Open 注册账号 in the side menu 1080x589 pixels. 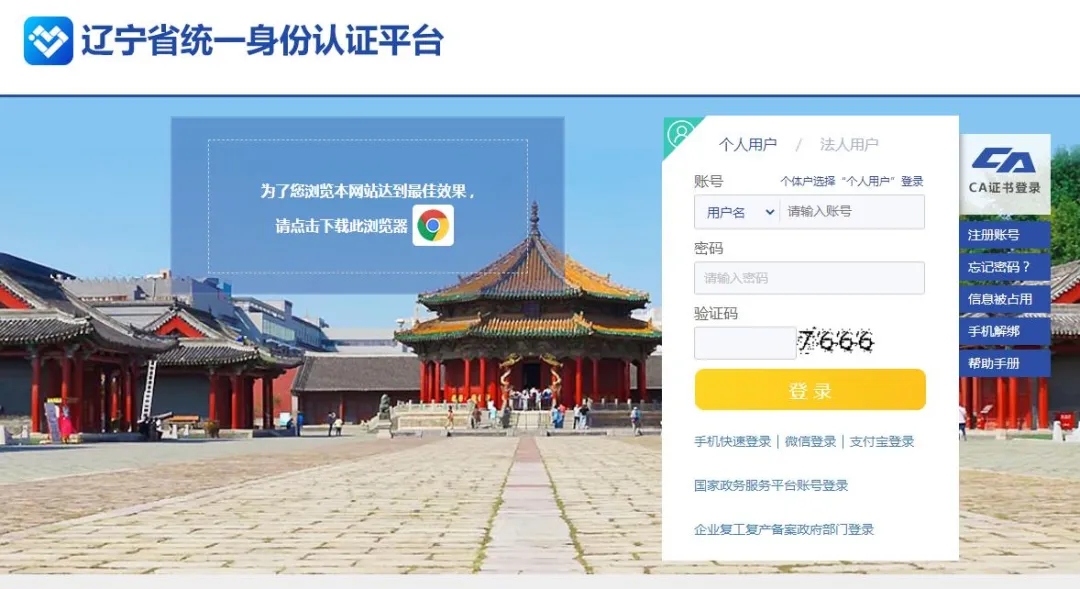(1005, 235)
